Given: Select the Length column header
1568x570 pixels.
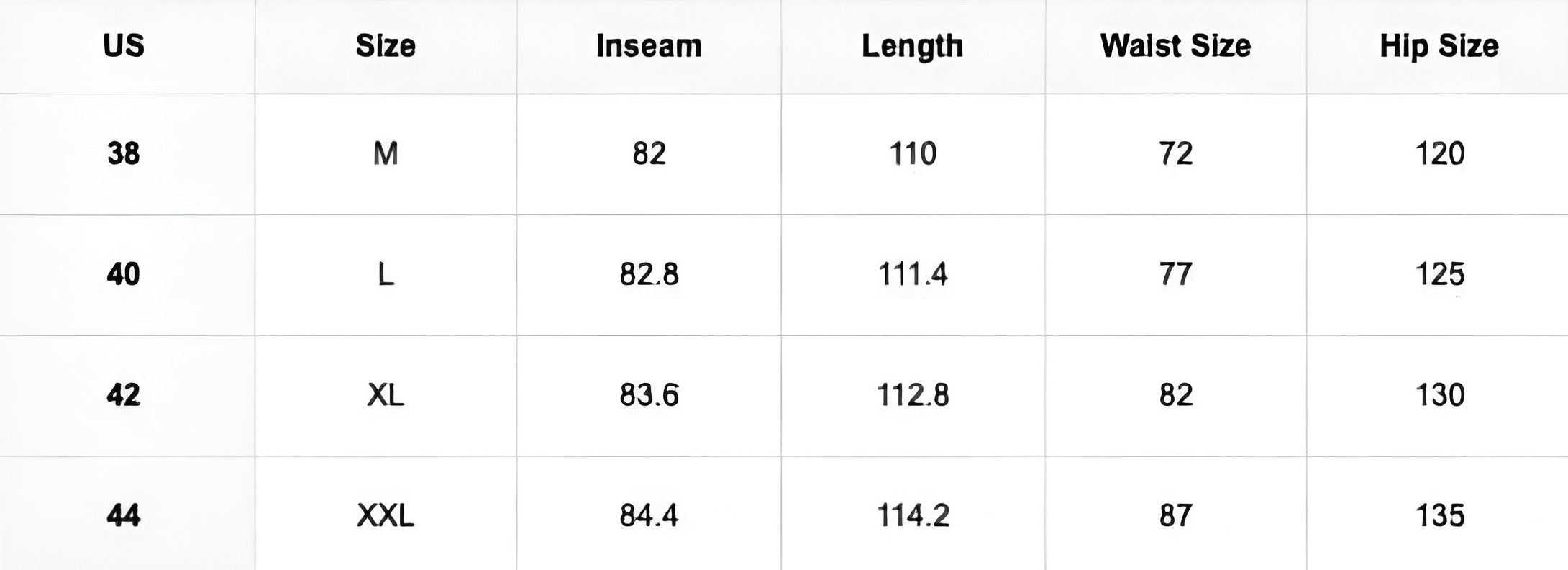Looking at the screenshot, I should 912,46.
